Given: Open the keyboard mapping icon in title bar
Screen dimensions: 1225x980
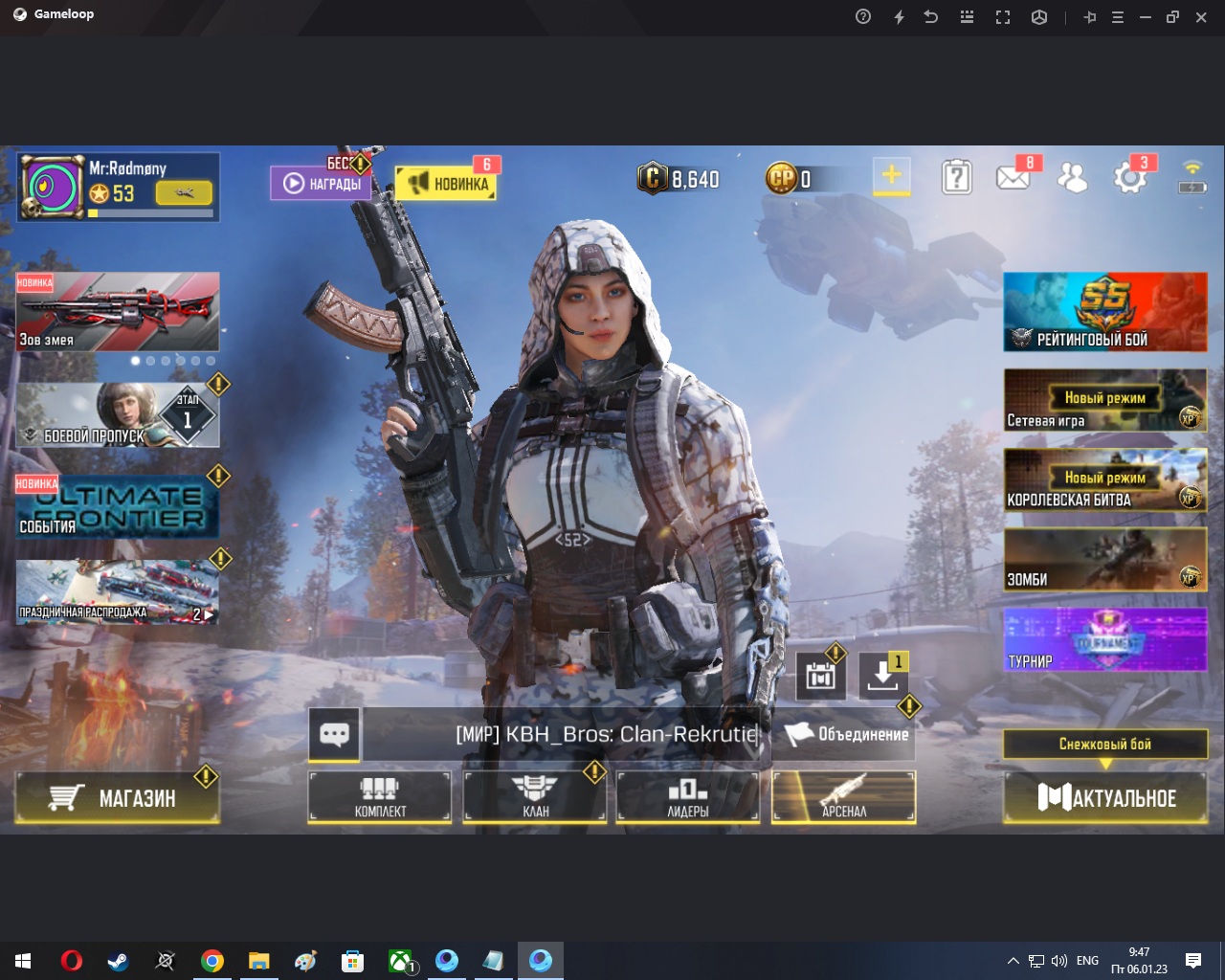Looking at the screenshot, I should click(x=967, y=16).
